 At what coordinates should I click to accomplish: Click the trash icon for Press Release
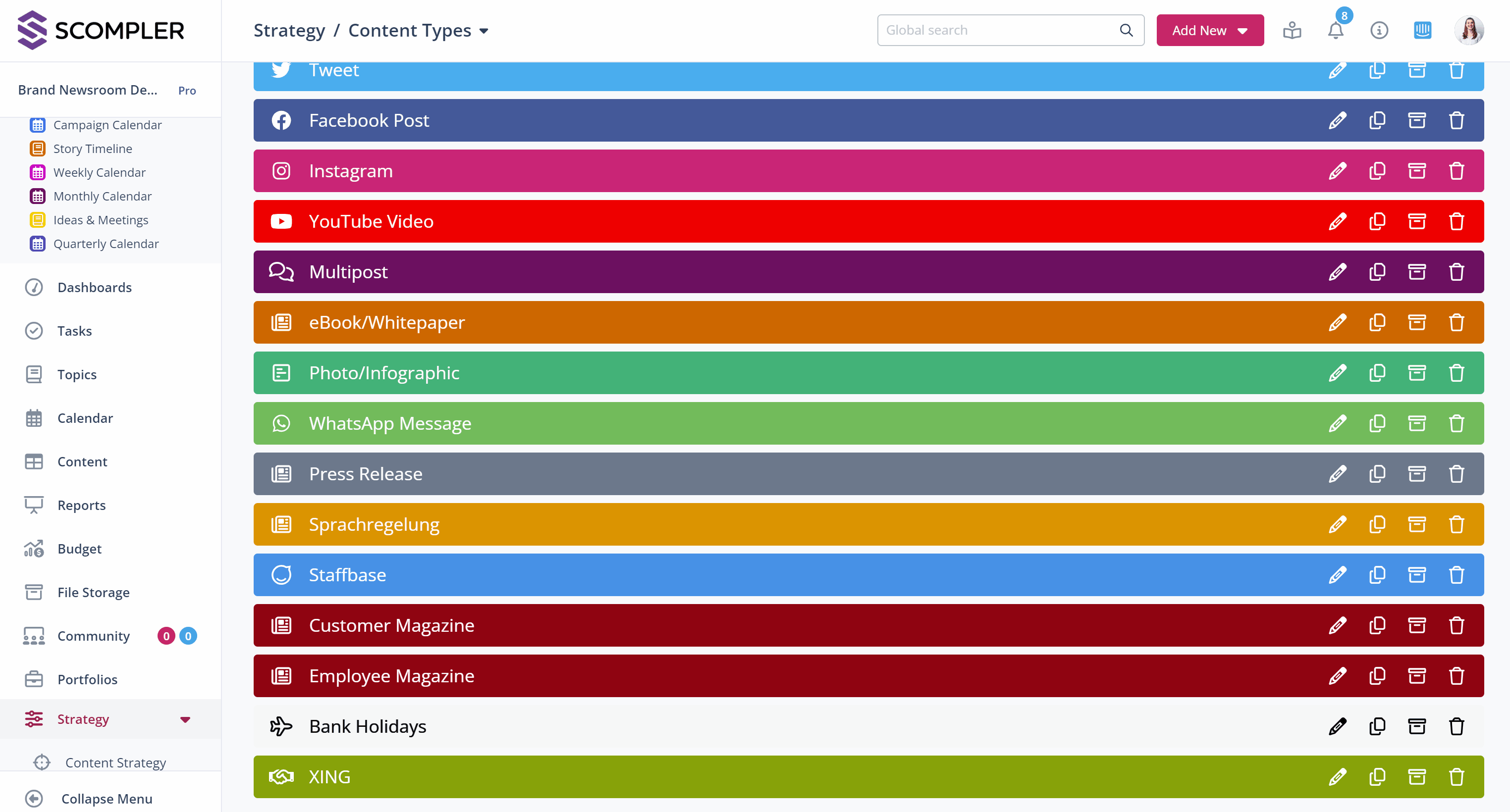[1456, 474]
